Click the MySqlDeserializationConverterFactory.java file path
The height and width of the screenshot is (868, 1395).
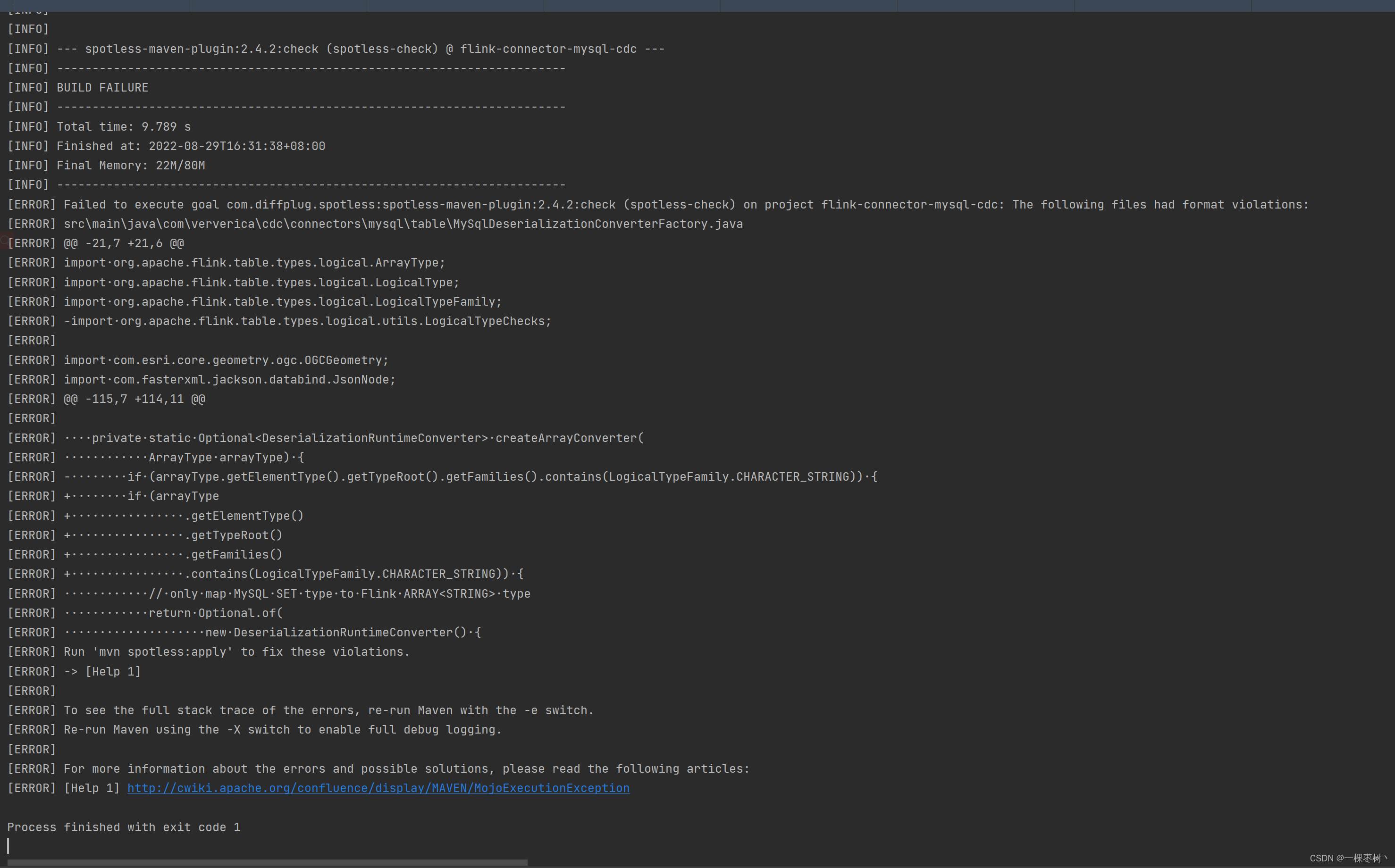tap(403, 224)
